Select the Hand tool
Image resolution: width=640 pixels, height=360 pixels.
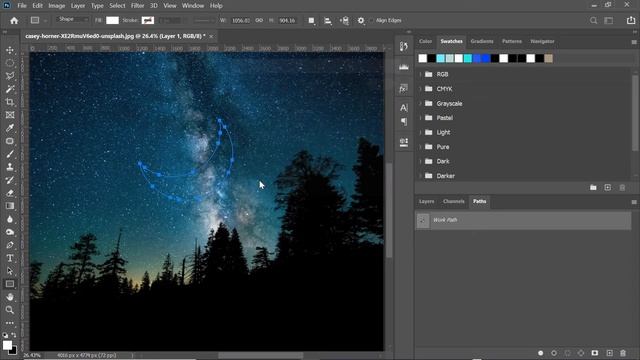10,297
